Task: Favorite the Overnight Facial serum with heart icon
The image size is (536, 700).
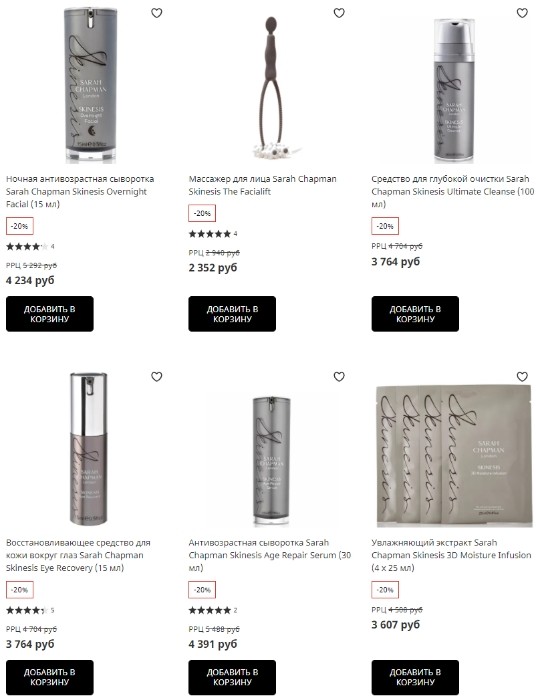Action: 156,13
